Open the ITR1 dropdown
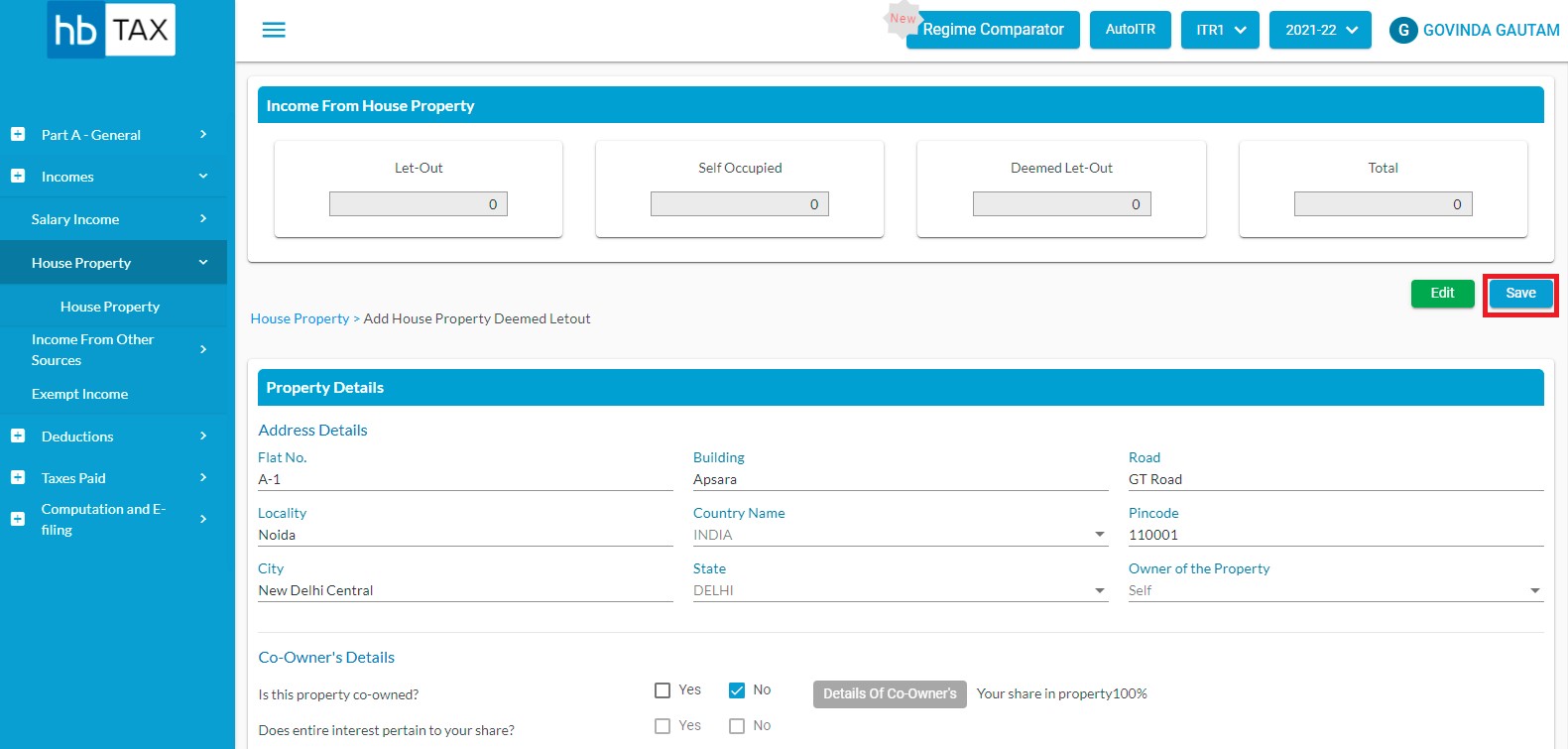The image size is (1568, 749). pos(1220,30)
